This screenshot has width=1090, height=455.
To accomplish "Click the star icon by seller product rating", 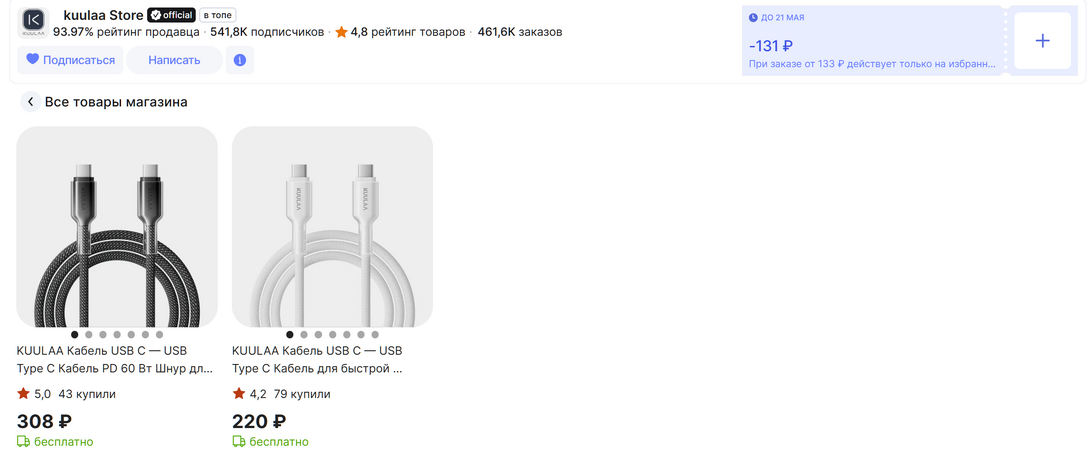I will point(342,32).
